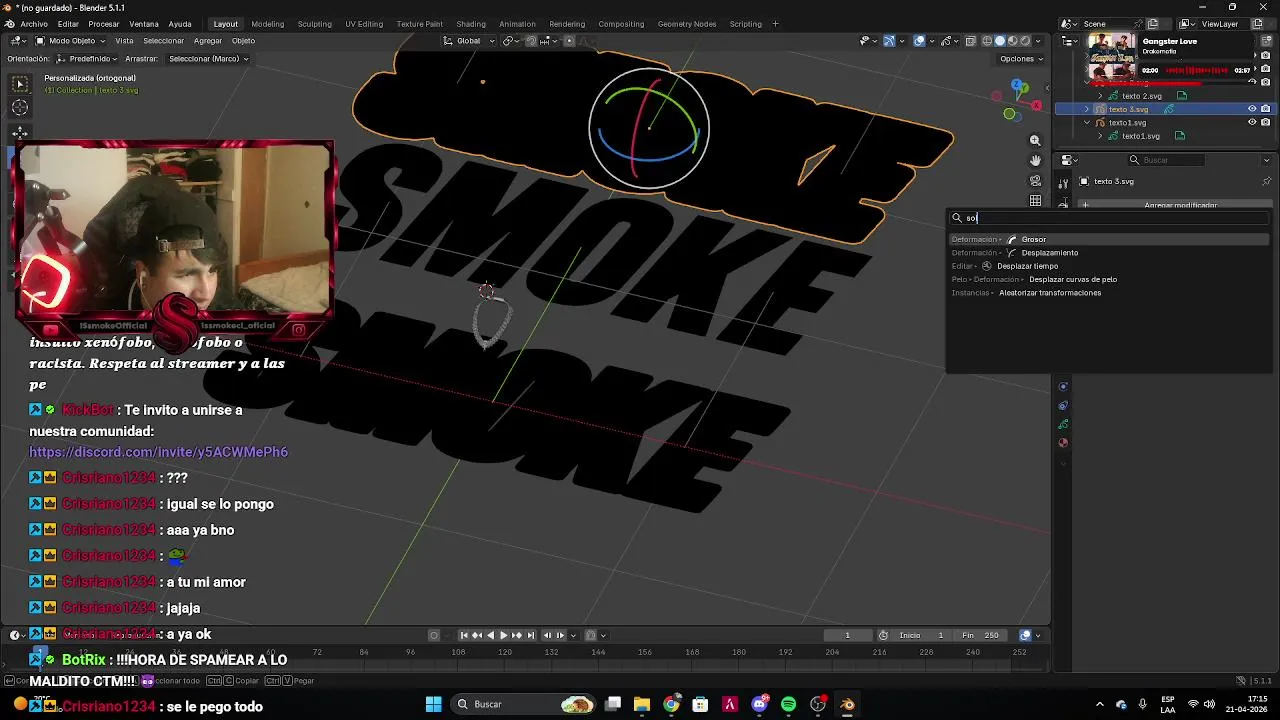Open the Global transform orientation dropdown
Viewport: 1280px width, 720px height.
point(468,41)
